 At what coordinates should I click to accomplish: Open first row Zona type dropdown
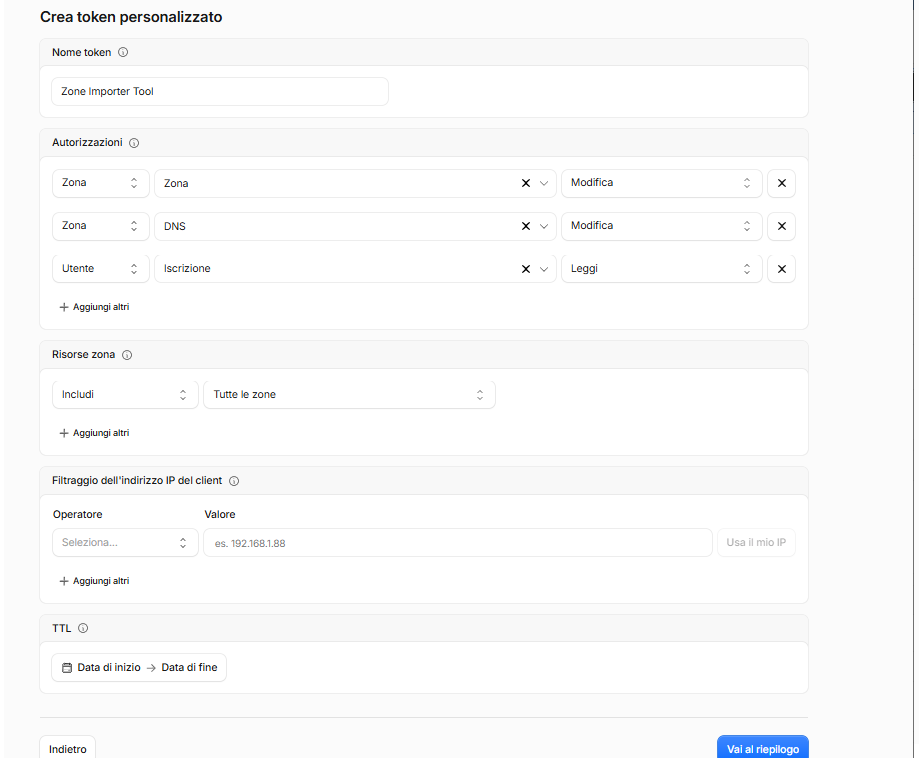[x=101, y=183]
